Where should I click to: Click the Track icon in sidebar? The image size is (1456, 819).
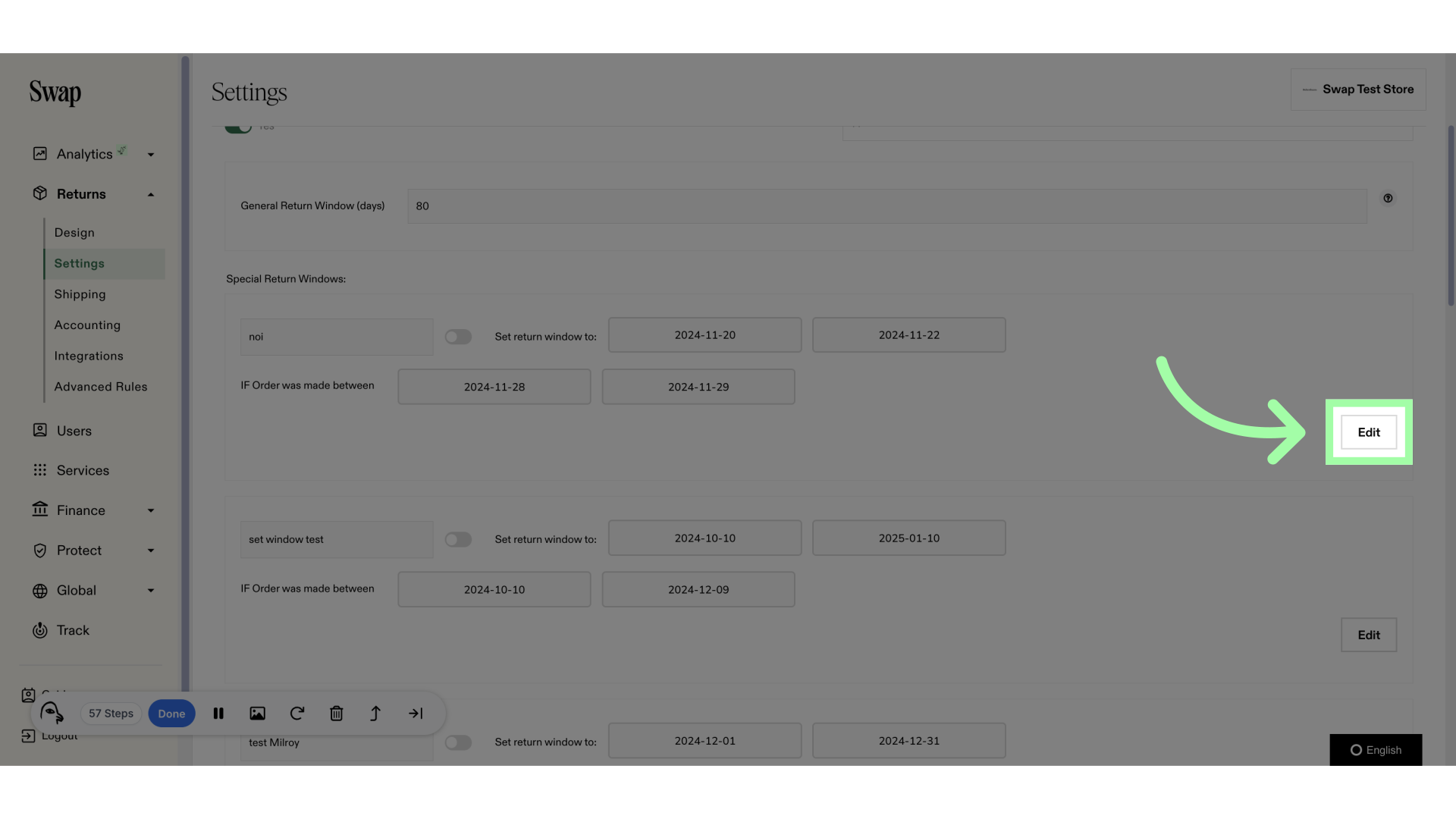[x=39, y=630]
